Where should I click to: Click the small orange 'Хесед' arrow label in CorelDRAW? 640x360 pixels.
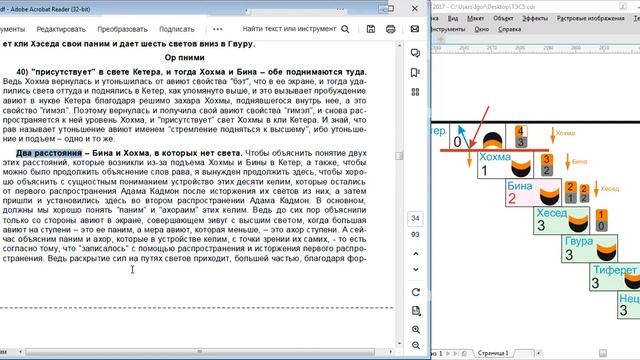tap(610, 189)
